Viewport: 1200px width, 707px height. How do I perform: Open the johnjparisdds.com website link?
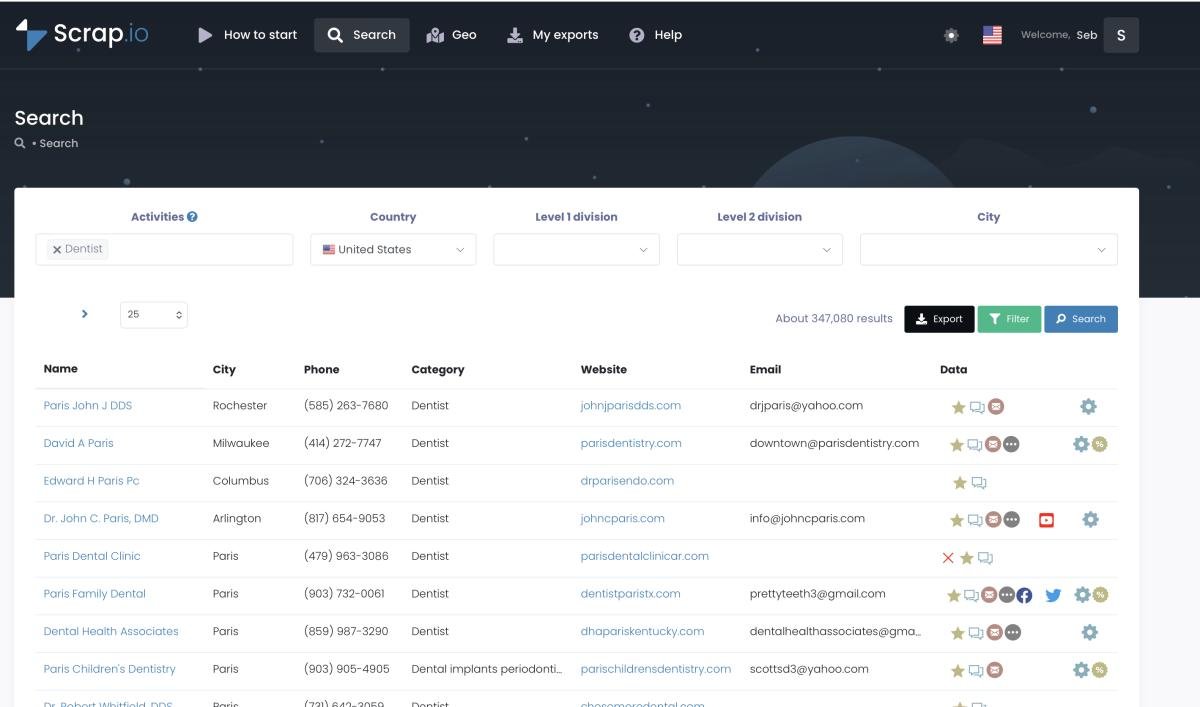630,406
